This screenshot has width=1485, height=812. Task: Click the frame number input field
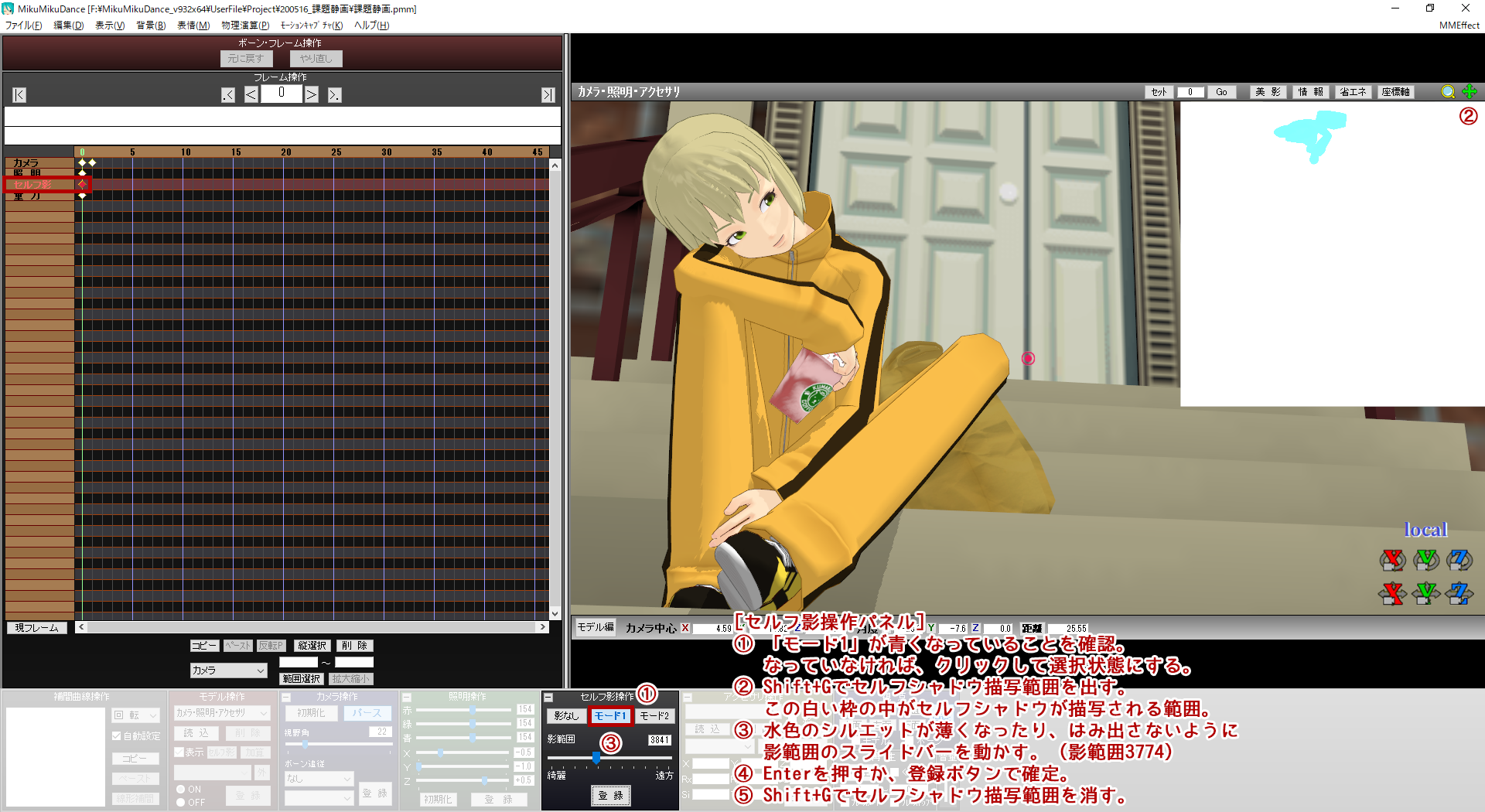pyautogui.click(x=282, y=94)
